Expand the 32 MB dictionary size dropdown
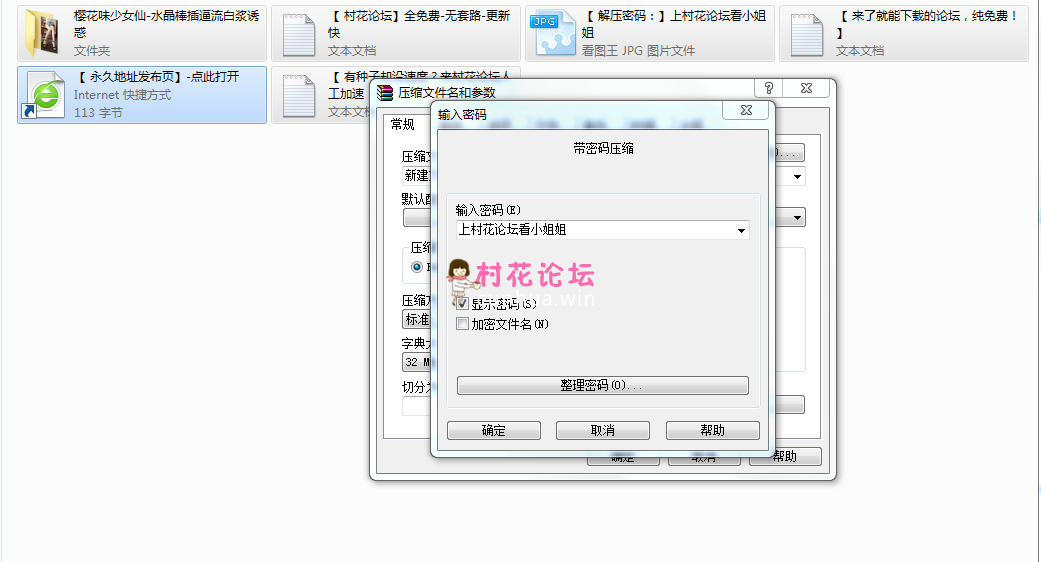 416,362
